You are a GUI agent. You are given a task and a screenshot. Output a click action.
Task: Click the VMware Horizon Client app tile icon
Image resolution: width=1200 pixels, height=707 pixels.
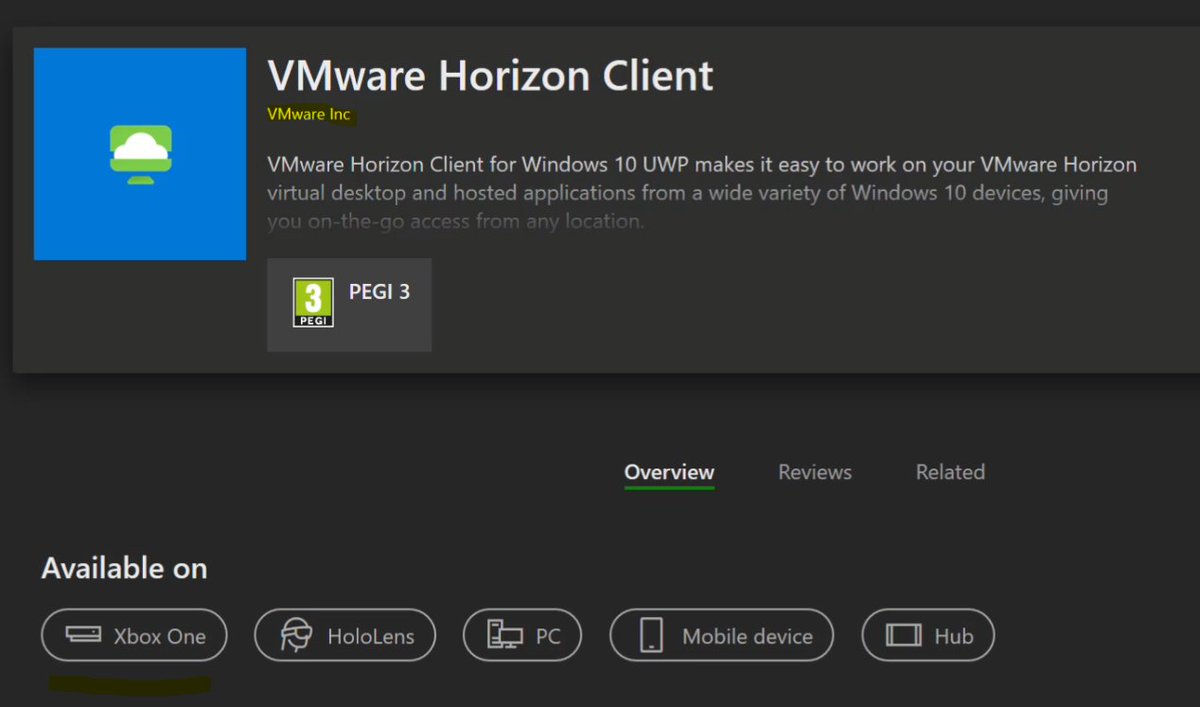point(140,154)
